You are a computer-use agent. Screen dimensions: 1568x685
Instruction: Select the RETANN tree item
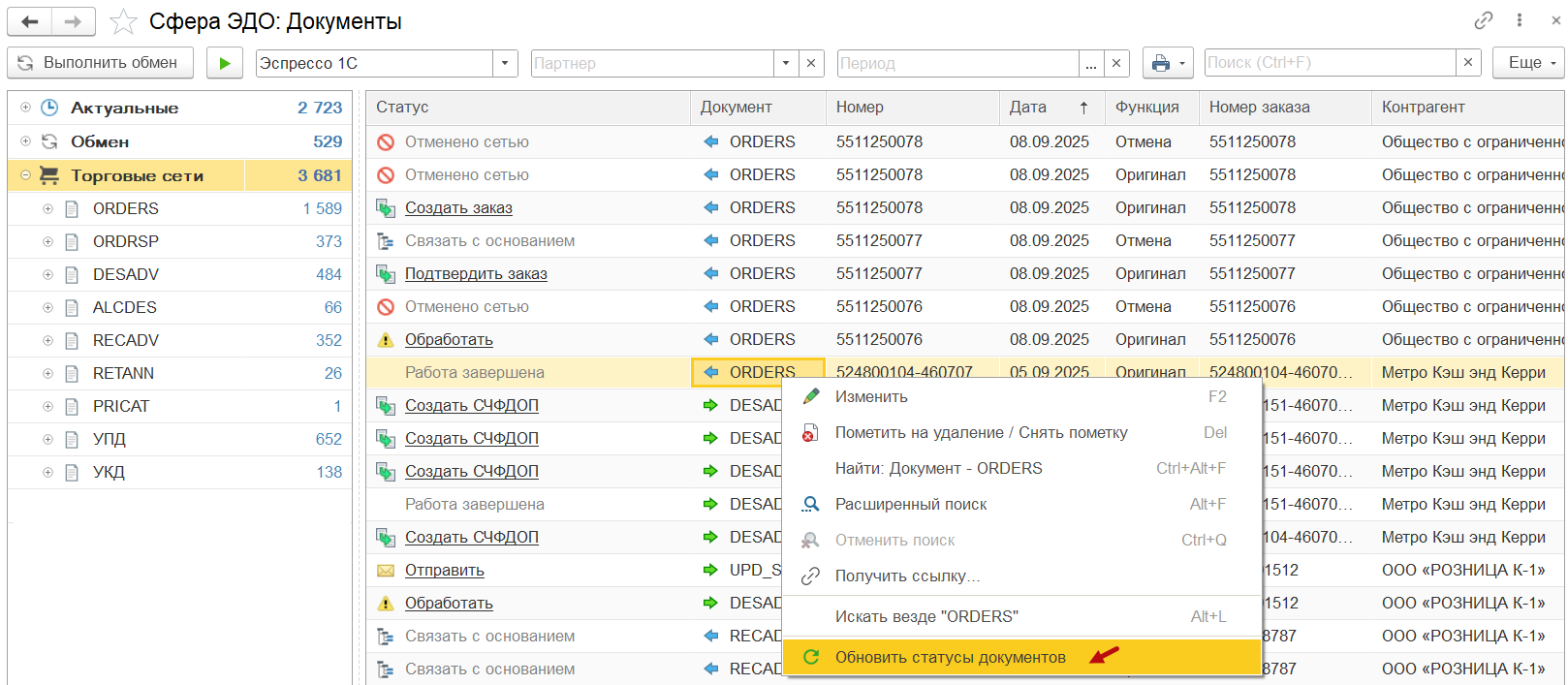(180, 373)
